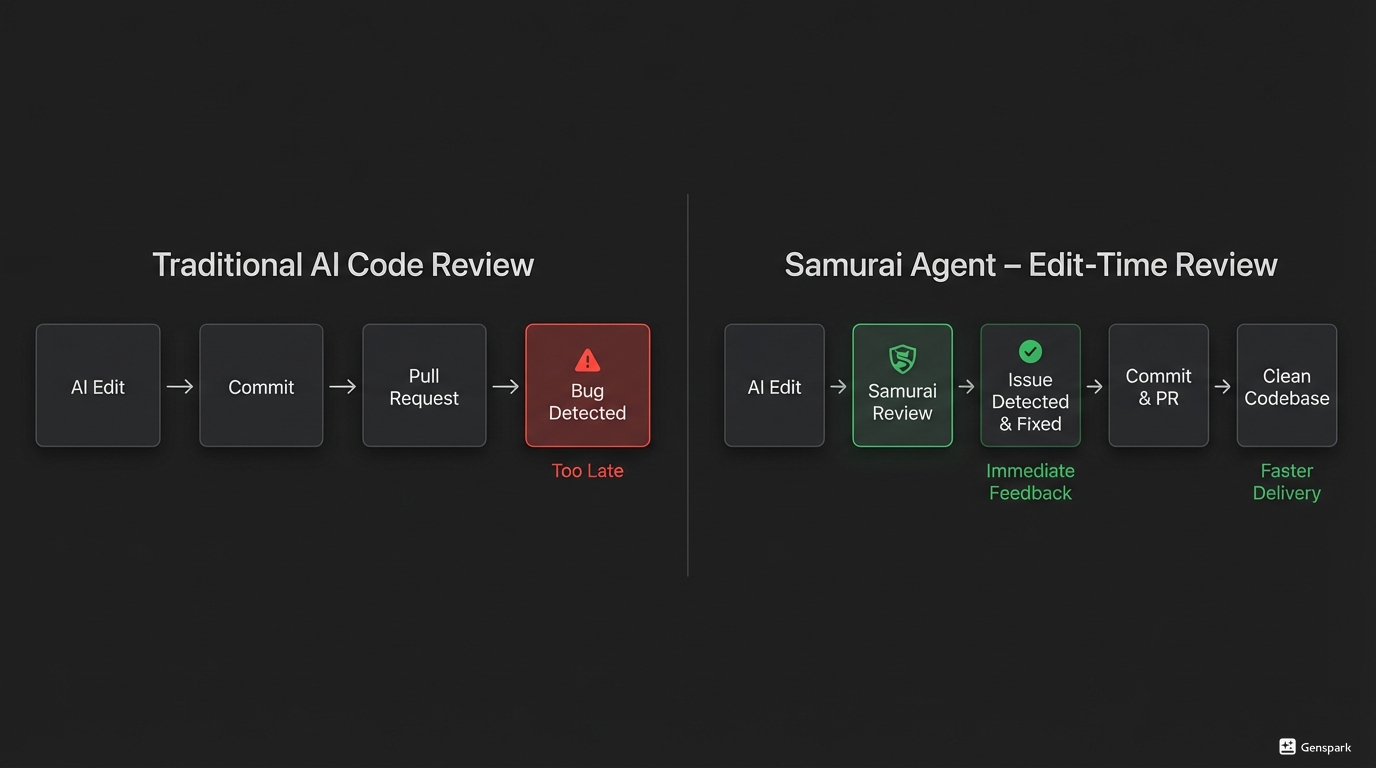Click the arrow between AI Edit and Commit
This screenshot has width=1376, height=768.
click(180, 385)
